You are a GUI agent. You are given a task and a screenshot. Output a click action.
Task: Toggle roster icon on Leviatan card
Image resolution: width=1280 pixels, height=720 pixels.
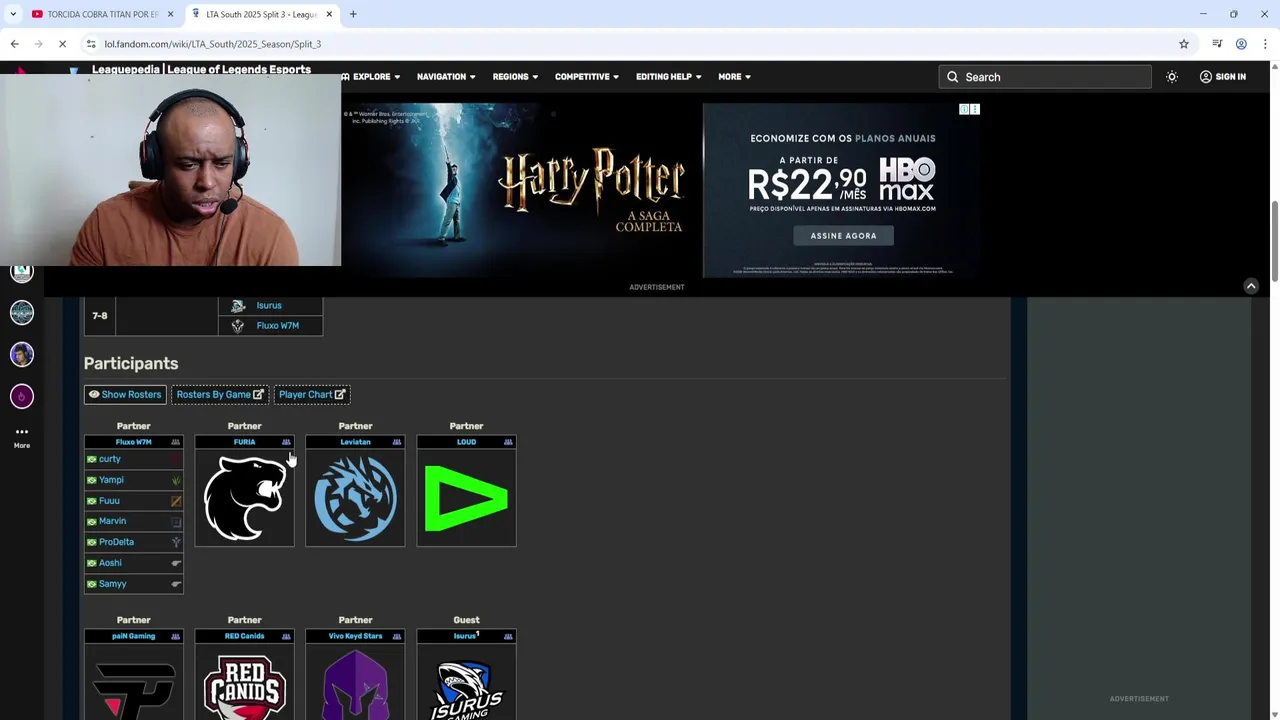click(397, 442)
